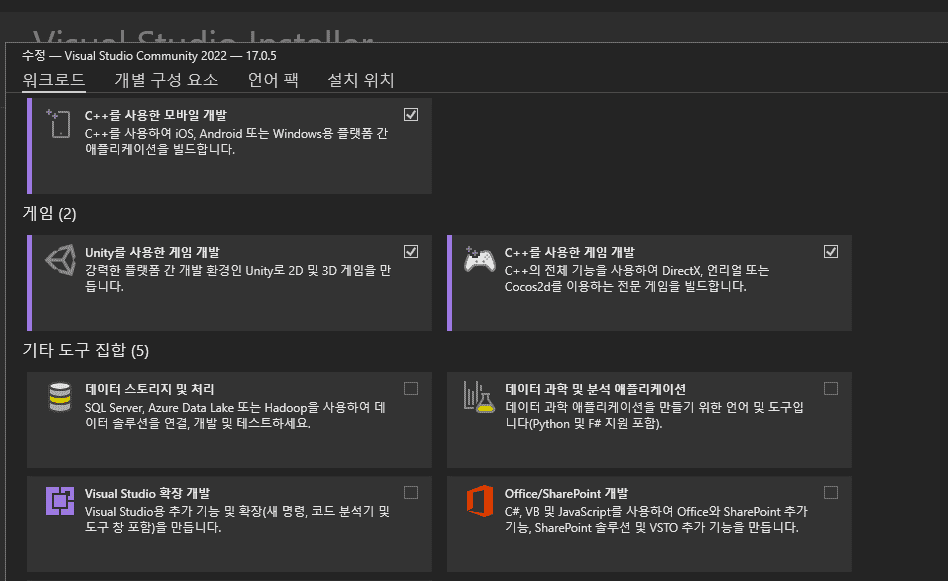This screenshot has width=948, height=581.
Task: Uncheck Unity를 사용한 게임 개발 workload
Action: point(411,252)
